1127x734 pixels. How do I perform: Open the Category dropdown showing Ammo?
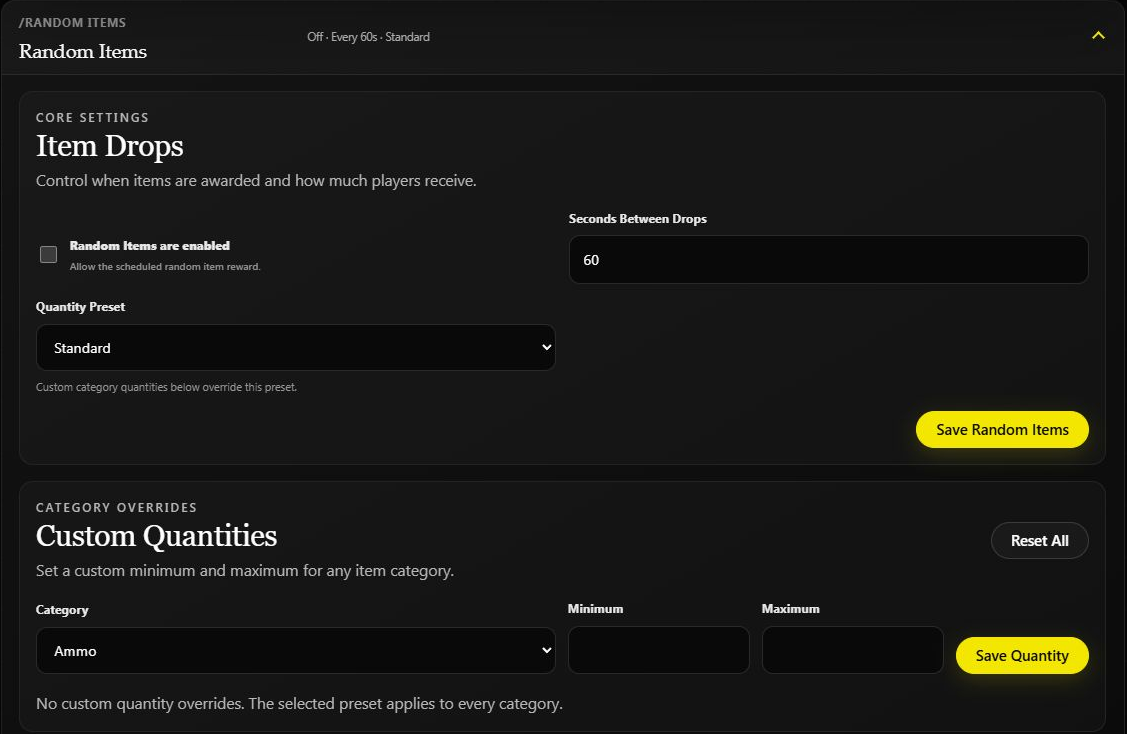(295, 651)
